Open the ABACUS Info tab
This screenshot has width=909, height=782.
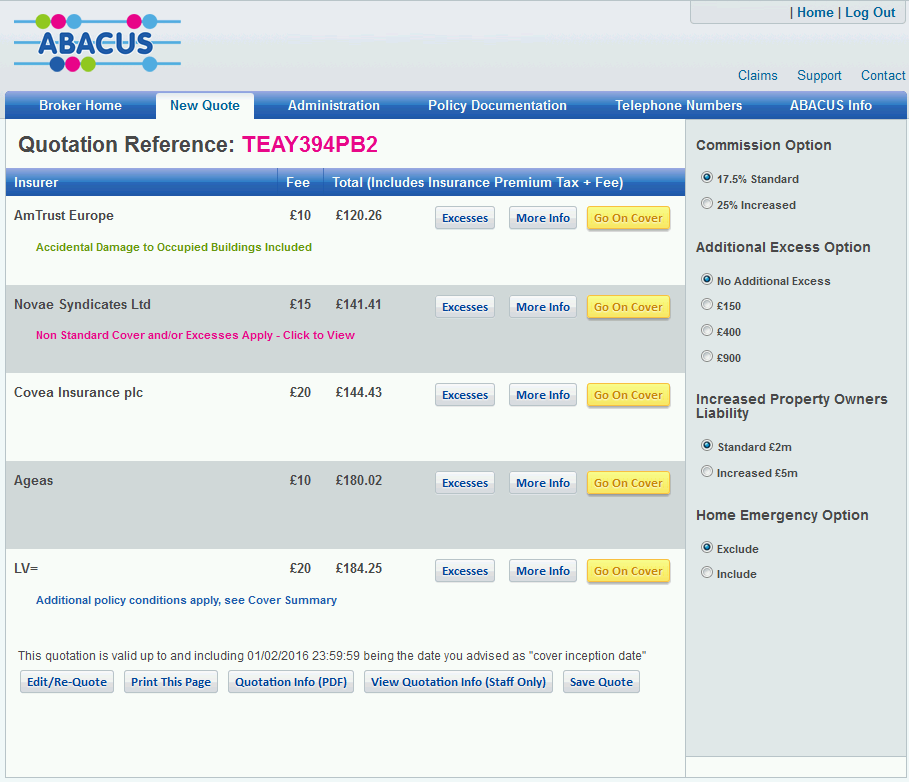[x=831, y=106]
